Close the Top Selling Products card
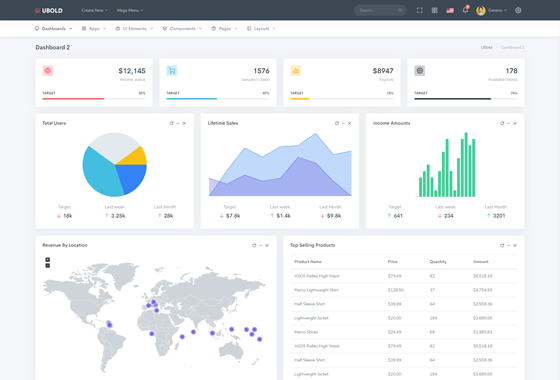 coord(515,245)
